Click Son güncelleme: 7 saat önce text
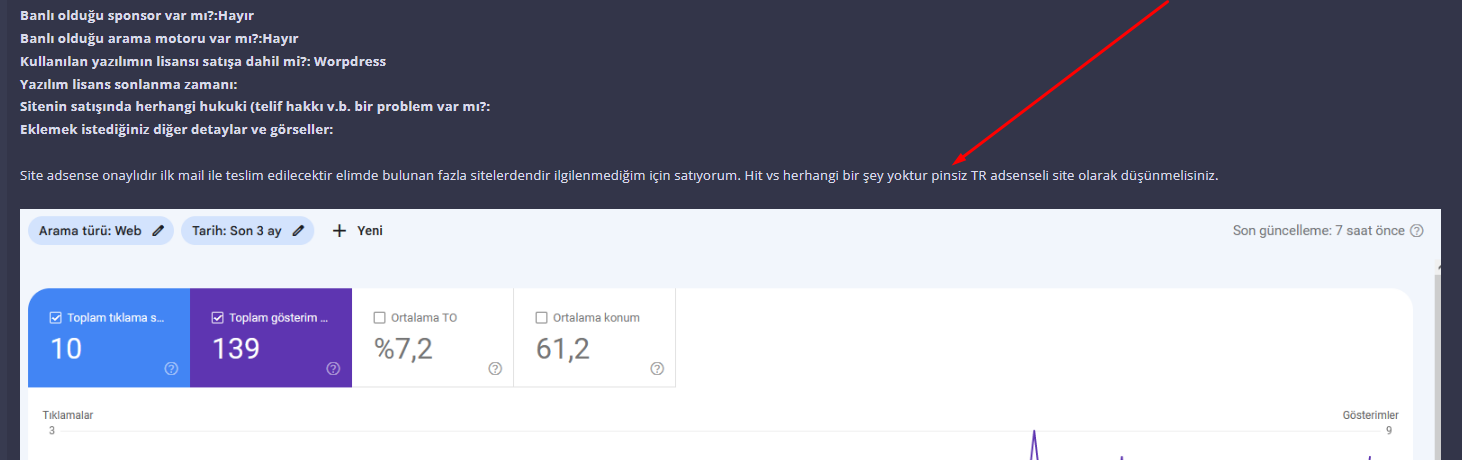 (x=1319, y=231)
